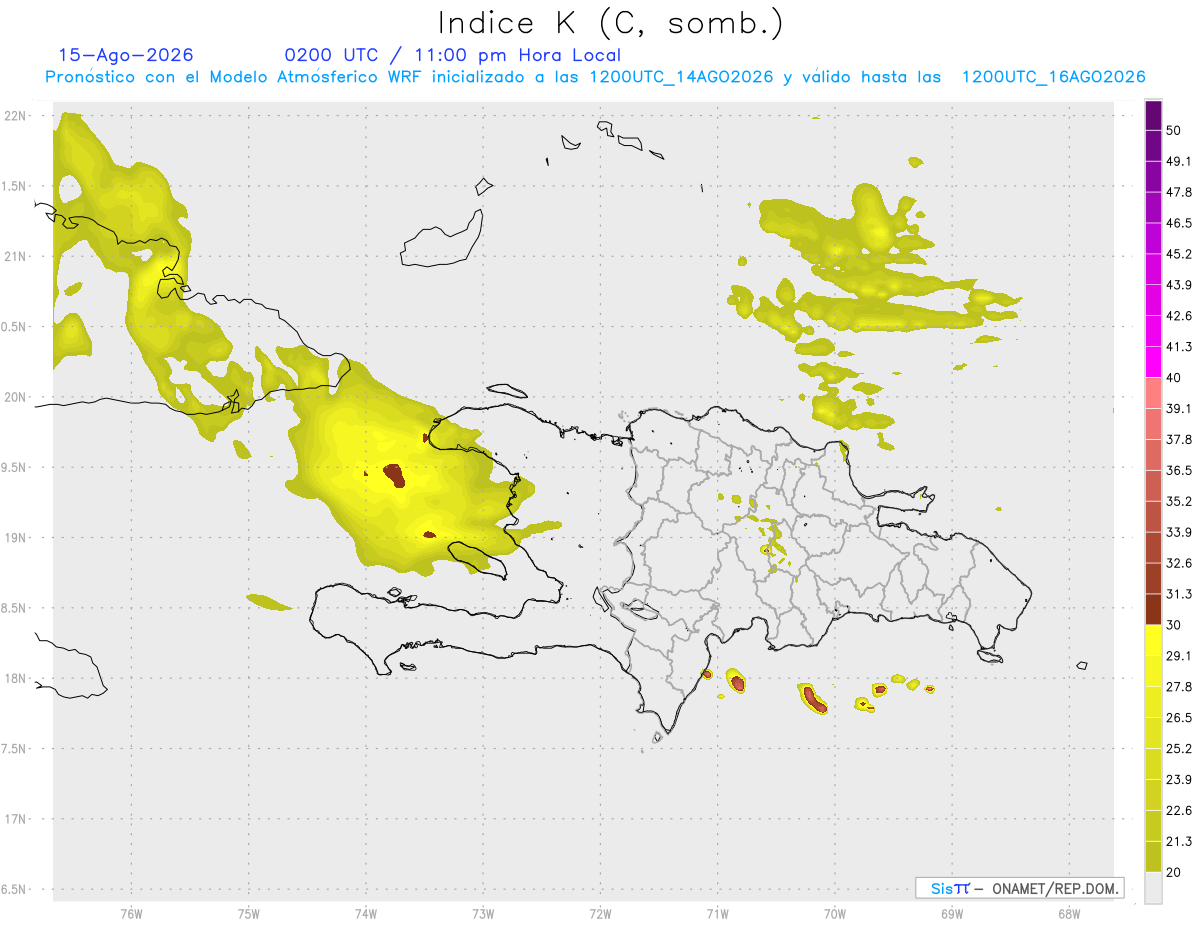Click the colorbar value "50"
The image size is (1200, 927).
(x=1174, y=130)
